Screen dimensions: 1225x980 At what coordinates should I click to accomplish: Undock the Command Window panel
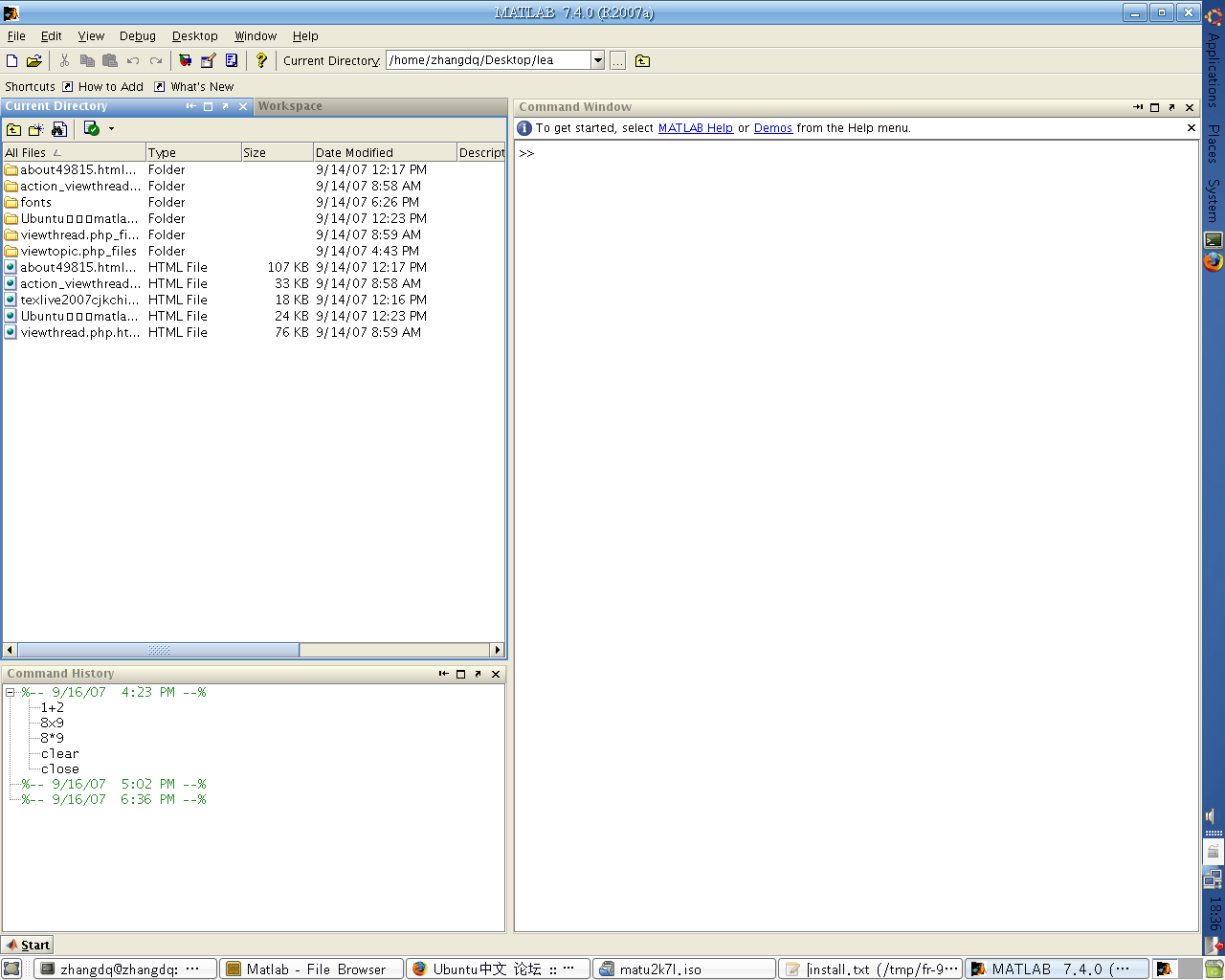pyautogui.click(x=1172, y=107)
